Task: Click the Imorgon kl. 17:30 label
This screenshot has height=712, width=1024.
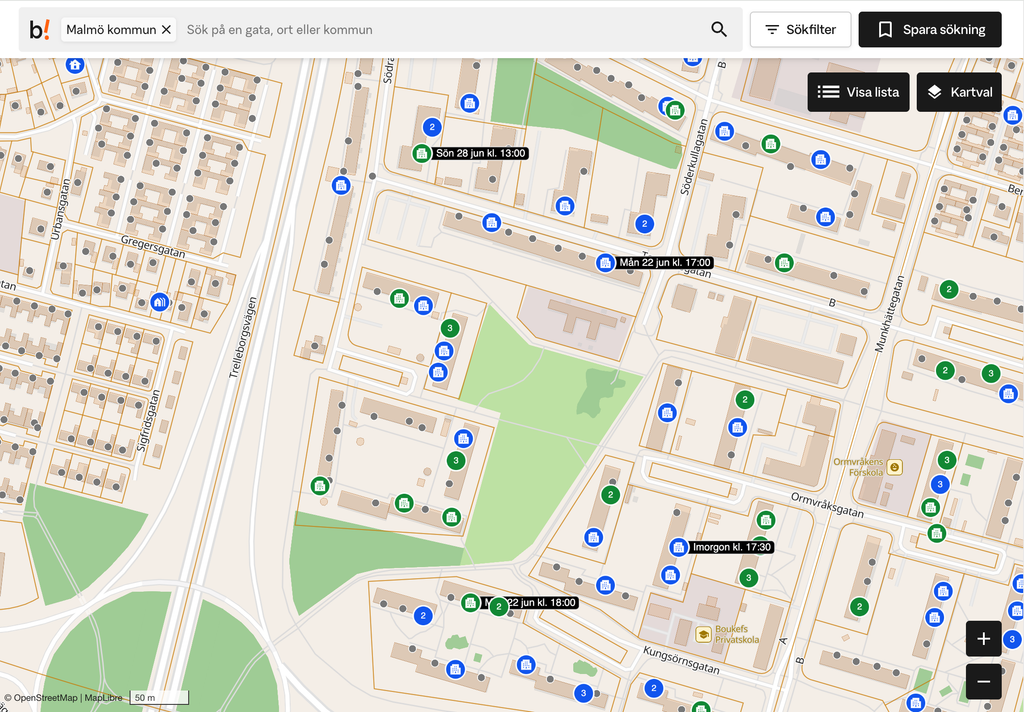Action: click(731, 547)
